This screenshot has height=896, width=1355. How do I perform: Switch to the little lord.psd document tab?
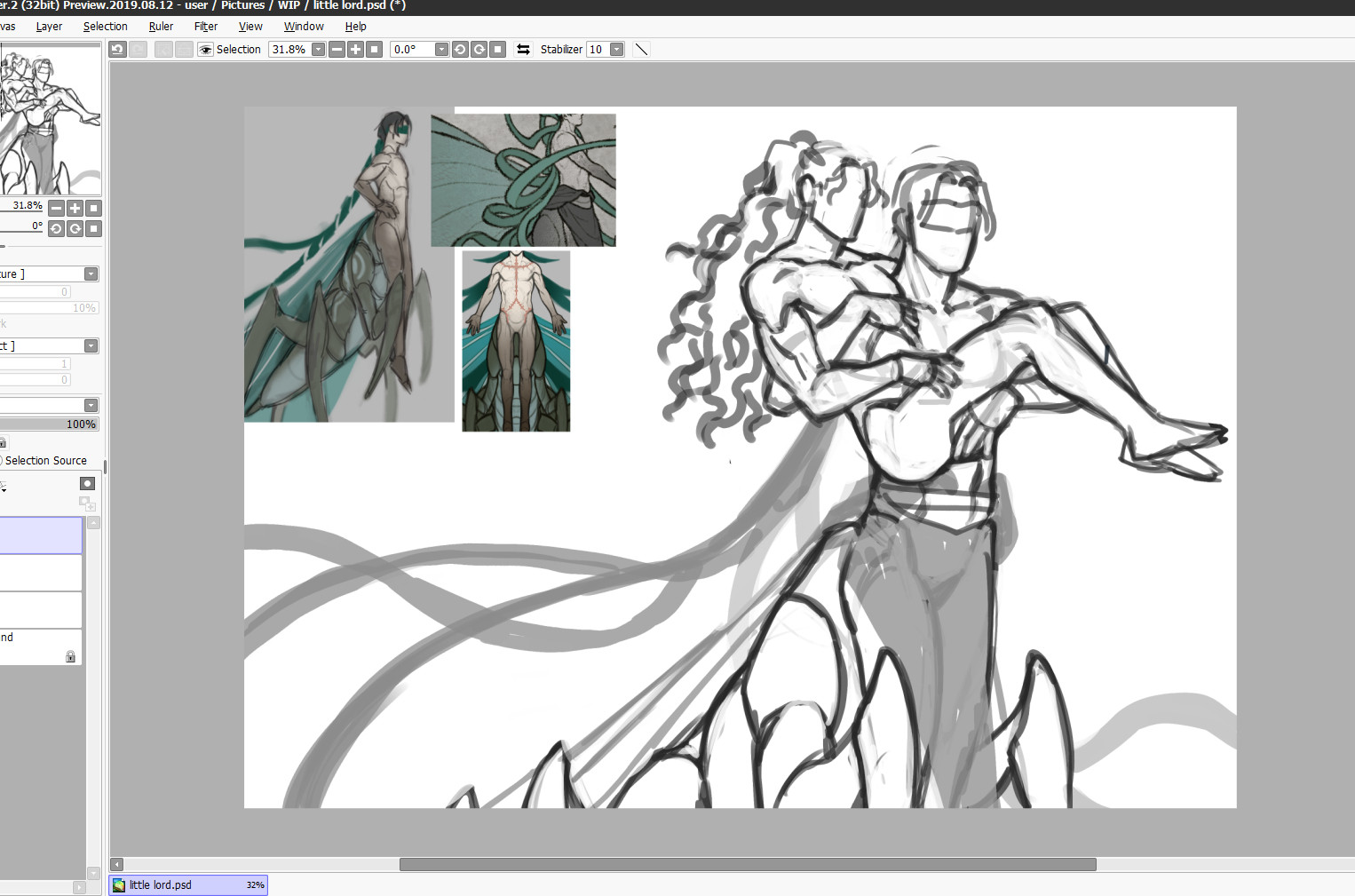[x=188, y=885]
